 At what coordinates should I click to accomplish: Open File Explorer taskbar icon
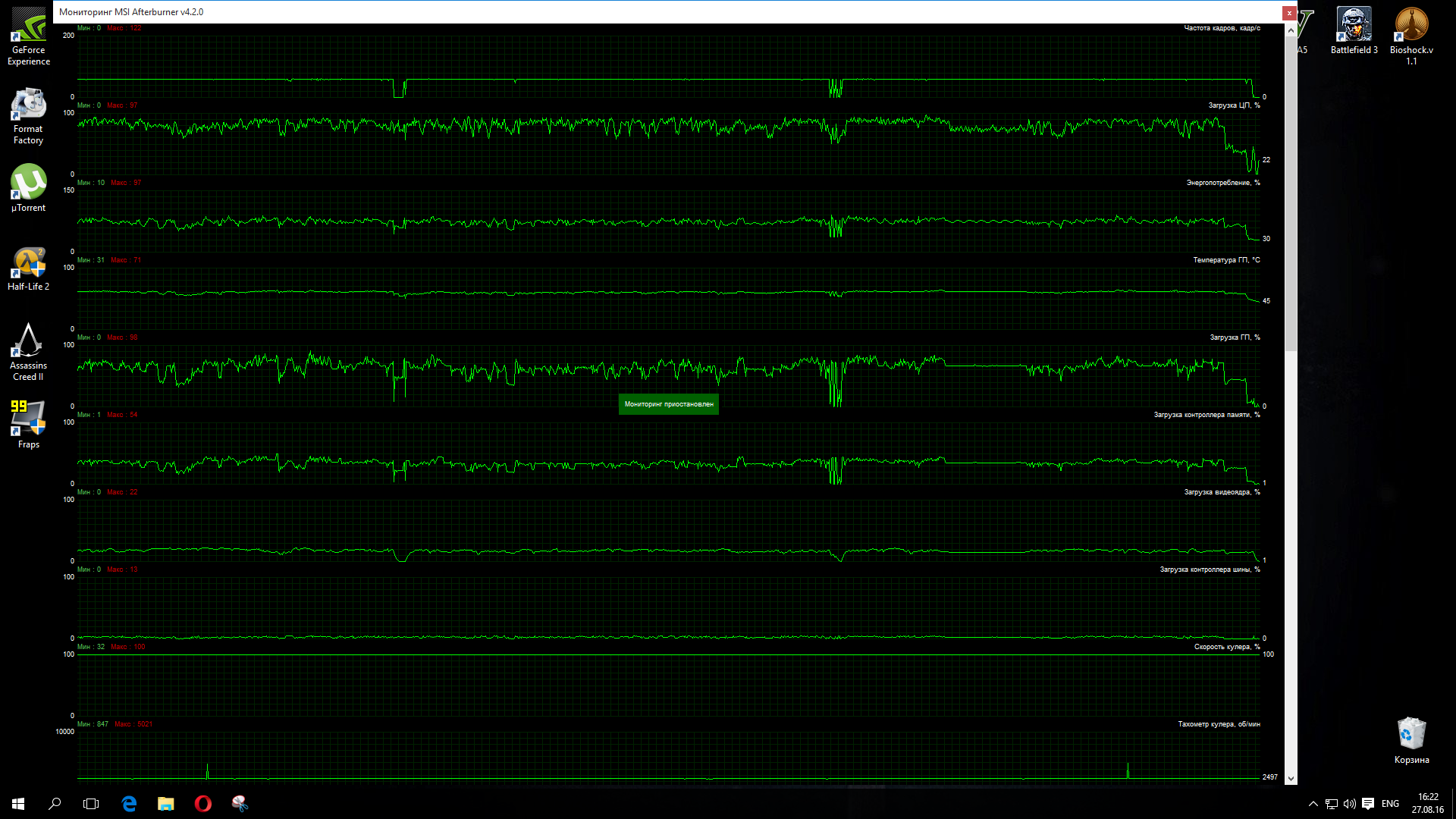(x=165, y=804)
